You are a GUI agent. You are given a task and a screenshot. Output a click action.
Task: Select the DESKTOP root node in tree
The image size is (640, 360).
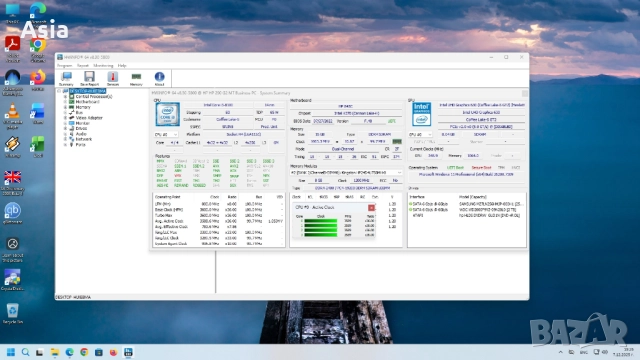87,91
